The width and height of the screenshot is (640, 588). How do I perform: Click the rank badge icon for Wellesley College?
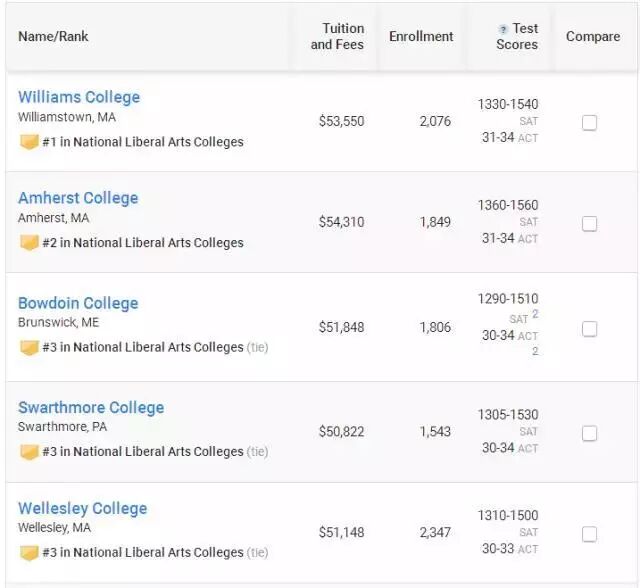pyautogui.click(x=29, y=553)
